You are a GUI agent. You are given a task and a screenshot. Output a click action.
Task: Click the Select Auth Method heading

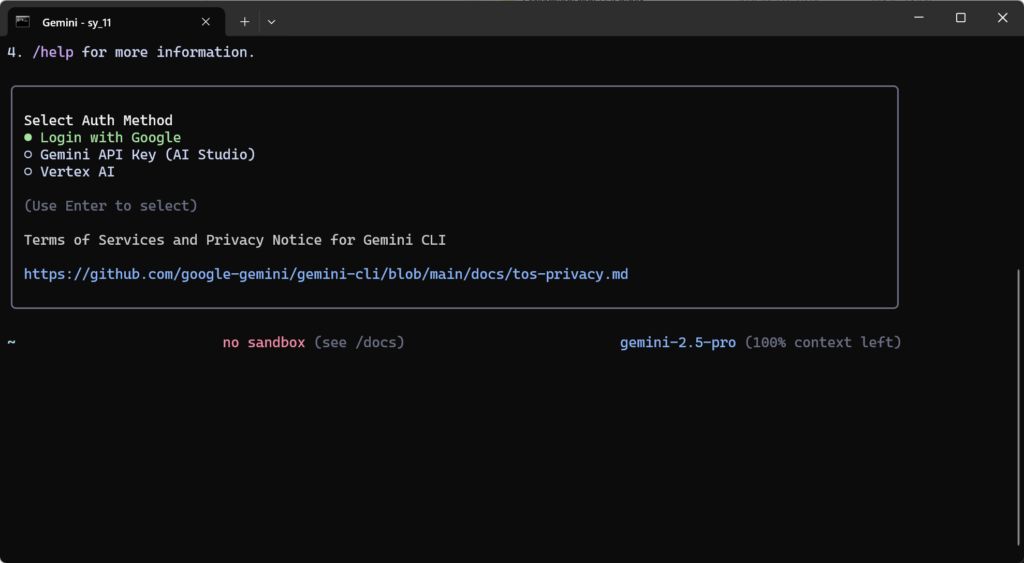point(98,121)
